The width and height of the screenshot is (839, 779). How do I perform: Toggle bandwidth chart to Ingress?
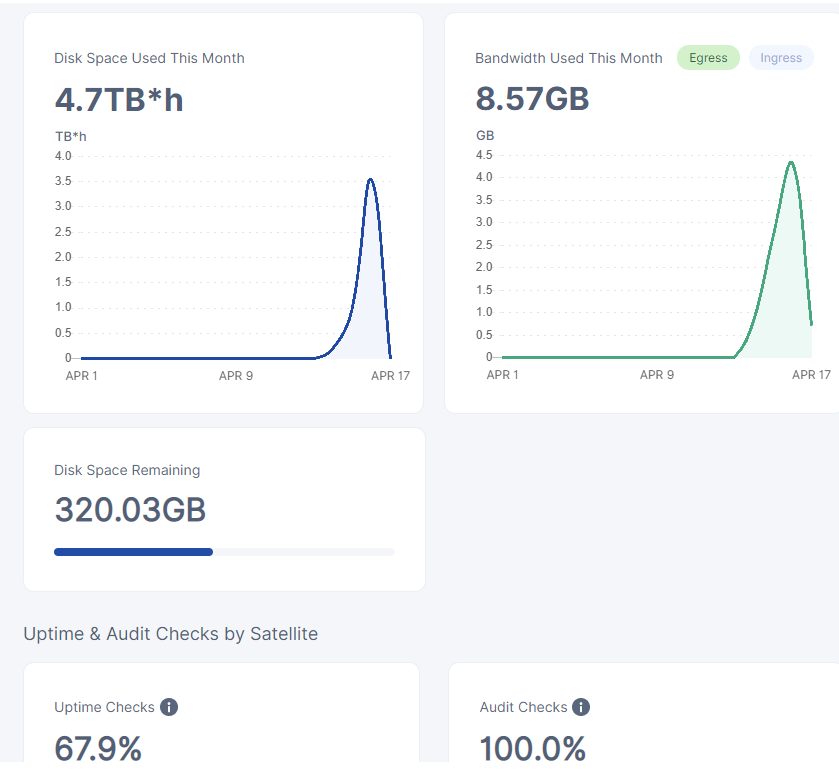click(781, 58)
